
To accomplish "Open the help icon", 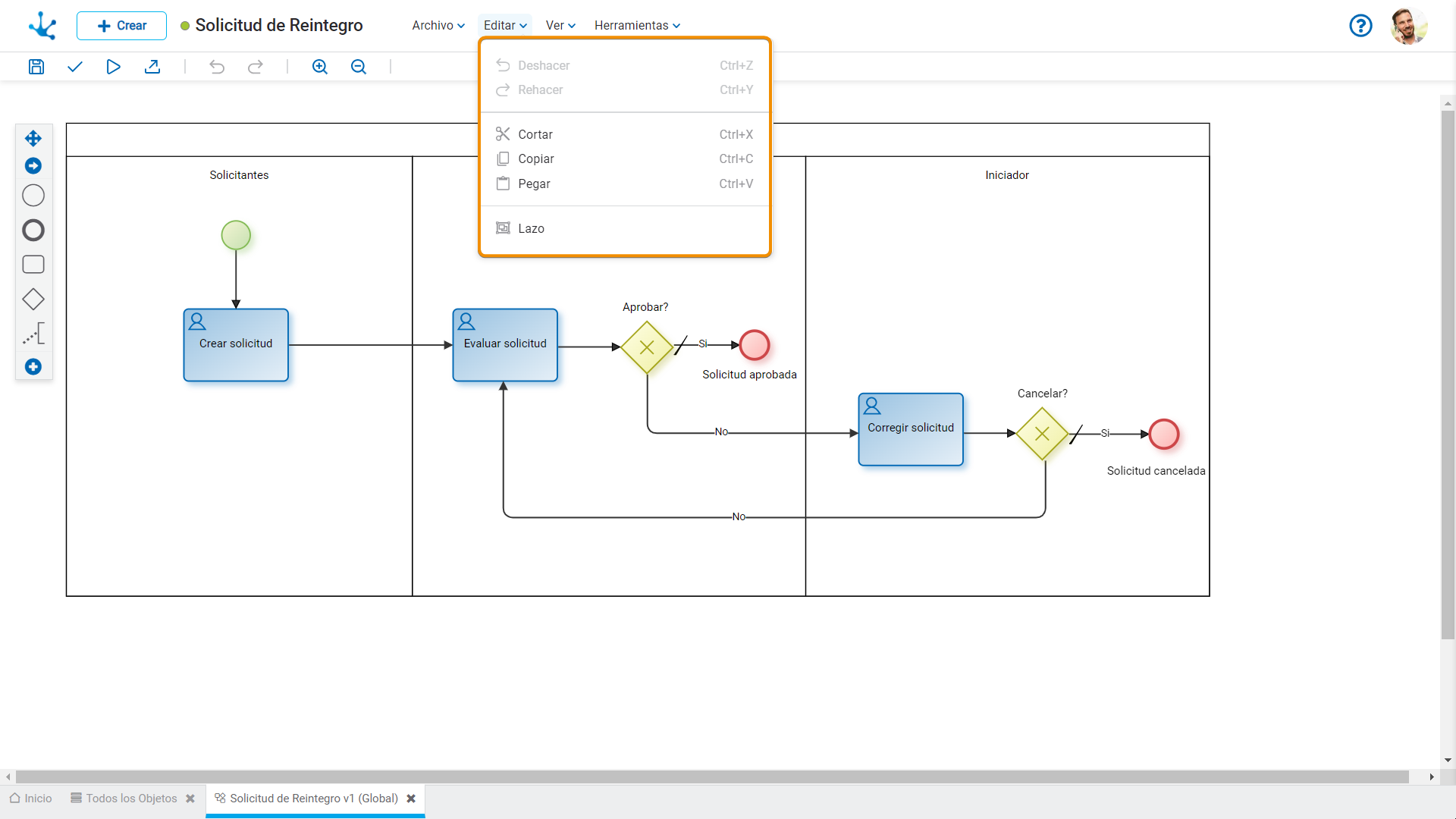I will (x=1360, y=25).
